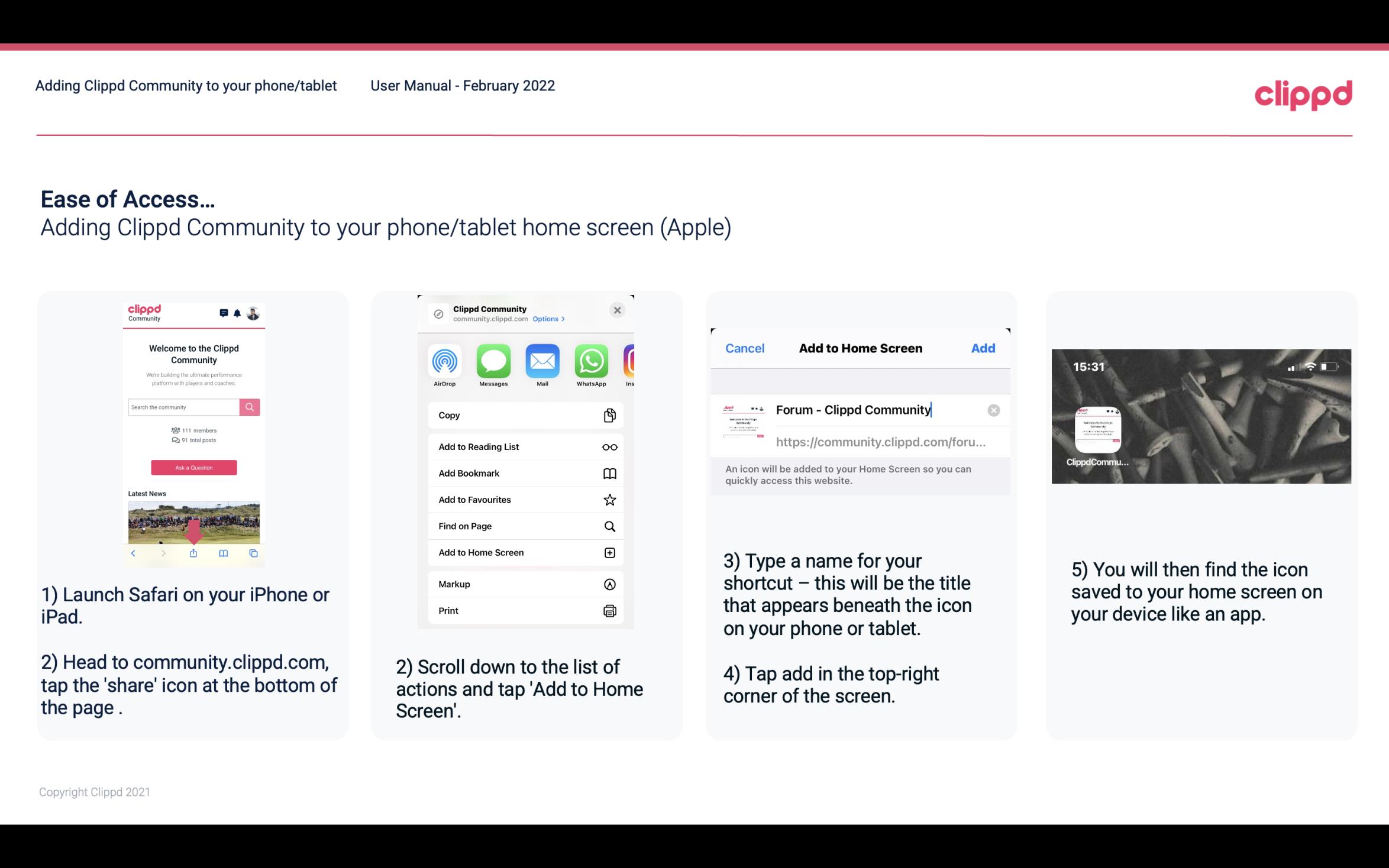Toggle Add to Reading List option
This screenshot has width=1389, height=868.
coord(523,446)
